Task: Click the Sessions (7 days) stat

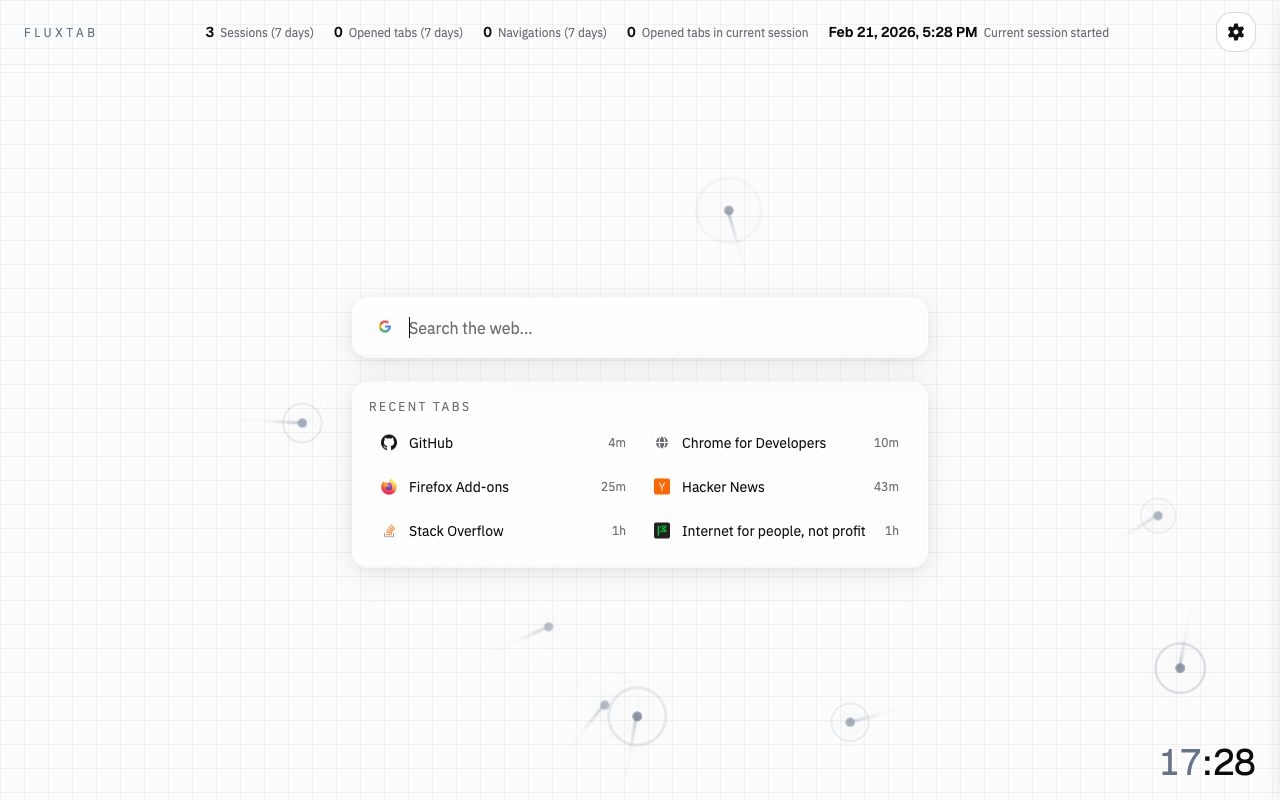Action: point(260,32)
